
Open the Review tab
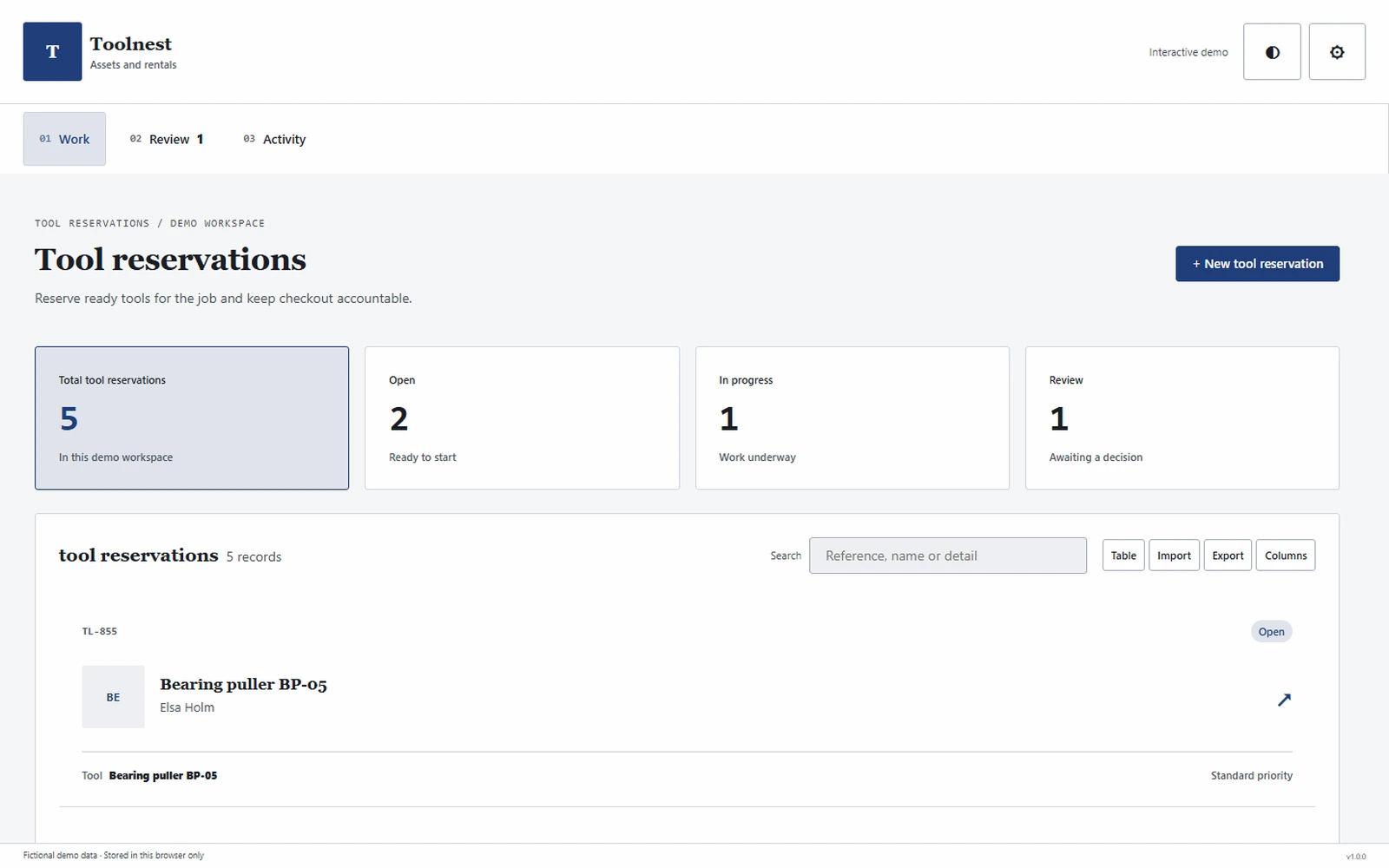pyautogui.click(x=167, y=139)
